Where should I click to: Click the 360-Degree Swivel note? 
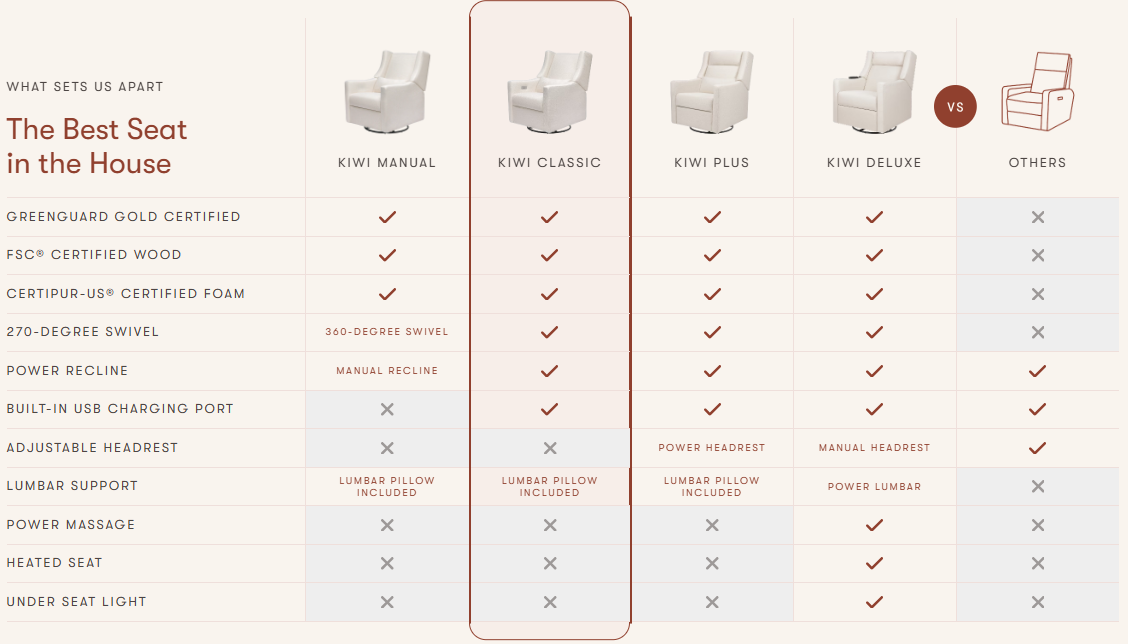click(387, 332)
